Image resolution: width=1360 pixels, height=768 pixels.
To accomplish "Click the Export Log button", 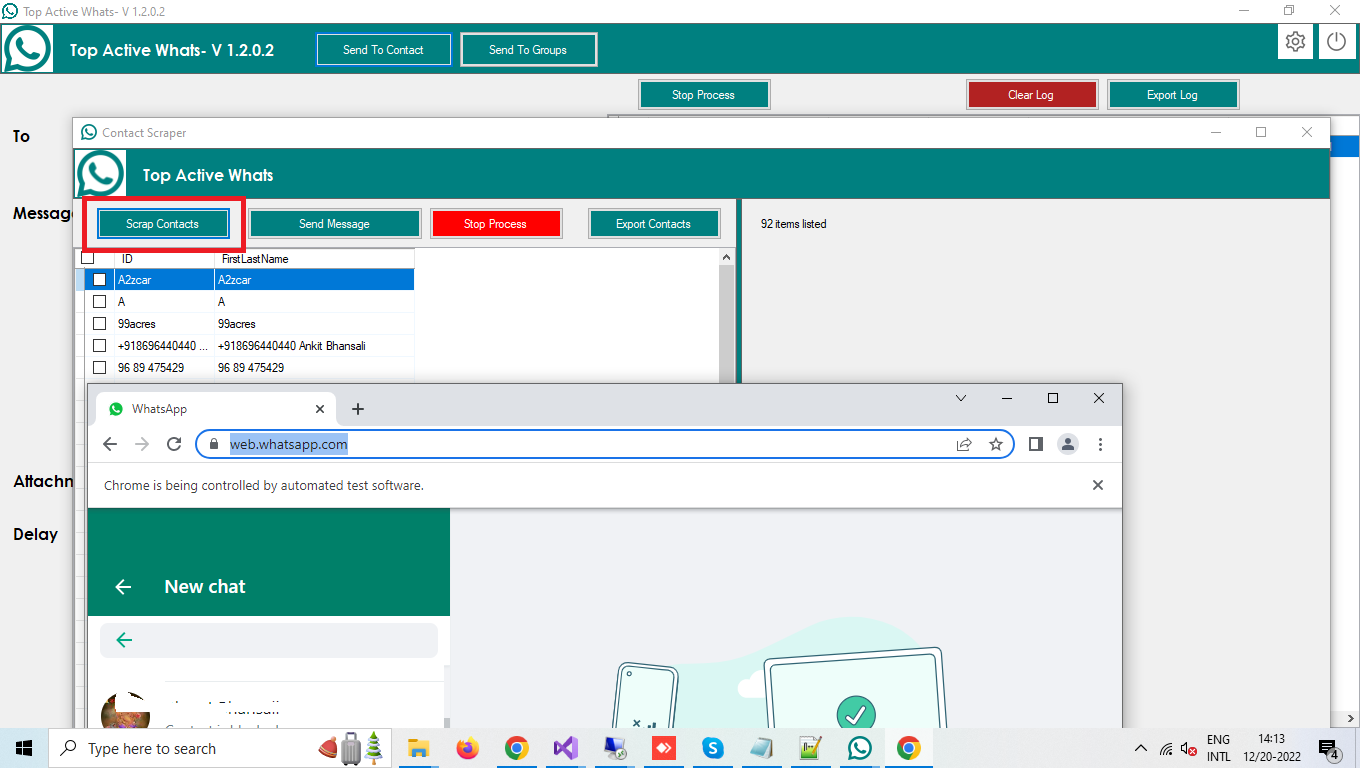I will (1172, 95).
